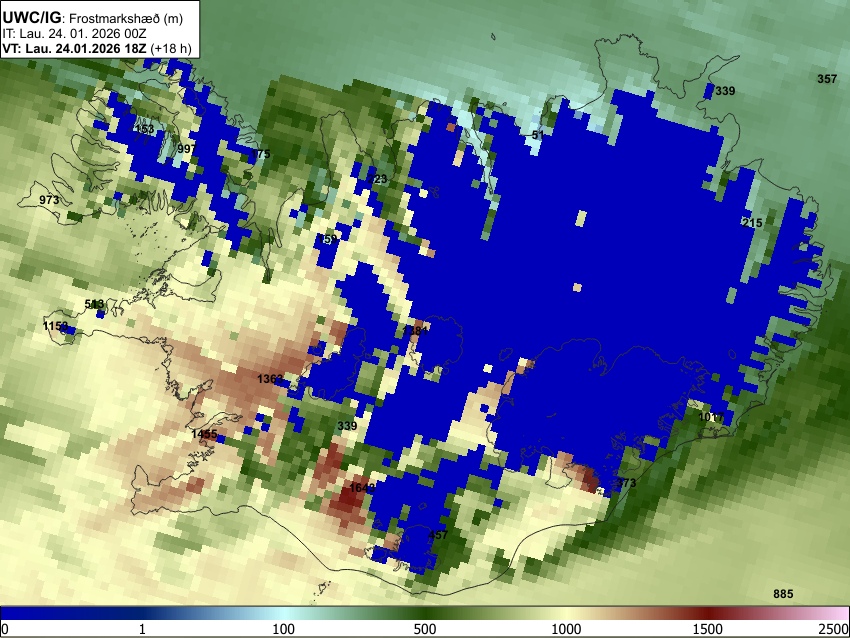Click the legend label 1000
Viewport: 850px width, 638px height.
coord(566,629)
